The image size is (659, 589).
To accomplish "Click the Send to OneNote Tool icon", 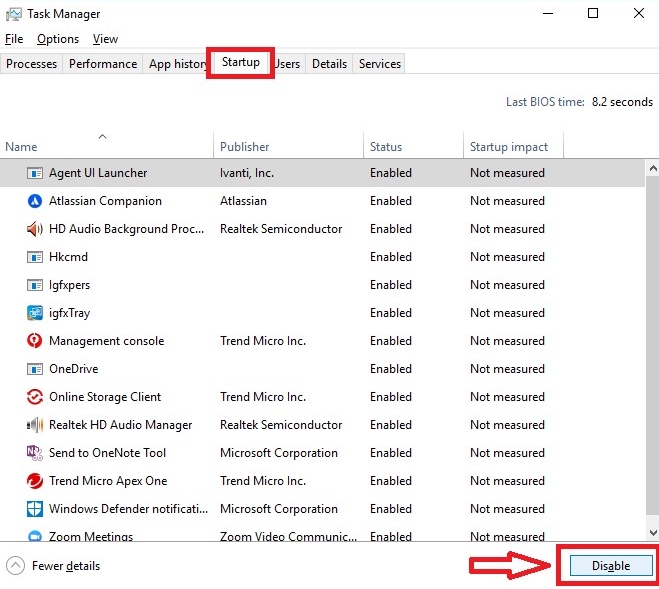I will (x=33, y=453).
